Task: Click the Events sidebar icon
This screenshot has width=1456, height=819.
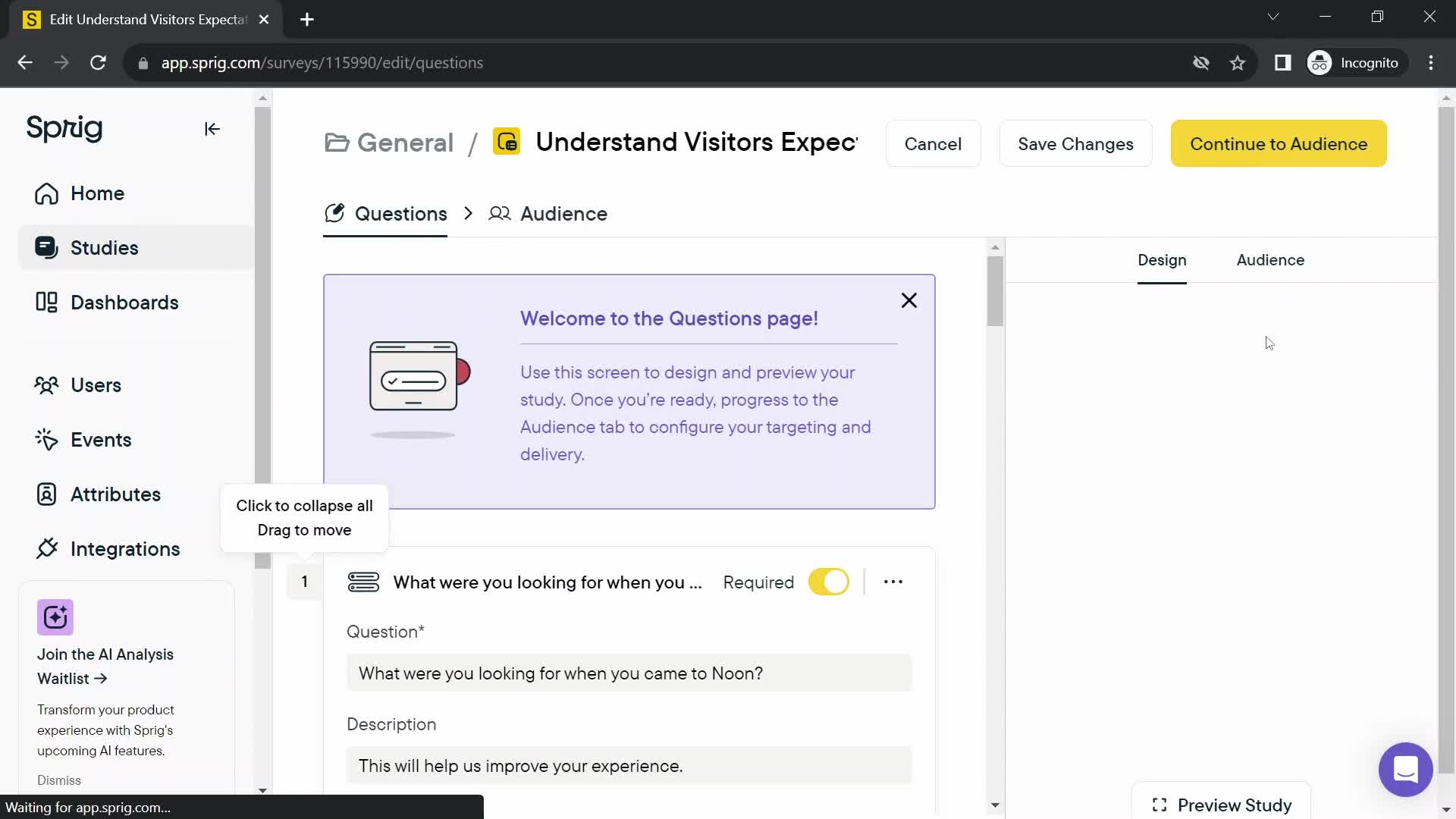Action: click(x=46, y=440)
